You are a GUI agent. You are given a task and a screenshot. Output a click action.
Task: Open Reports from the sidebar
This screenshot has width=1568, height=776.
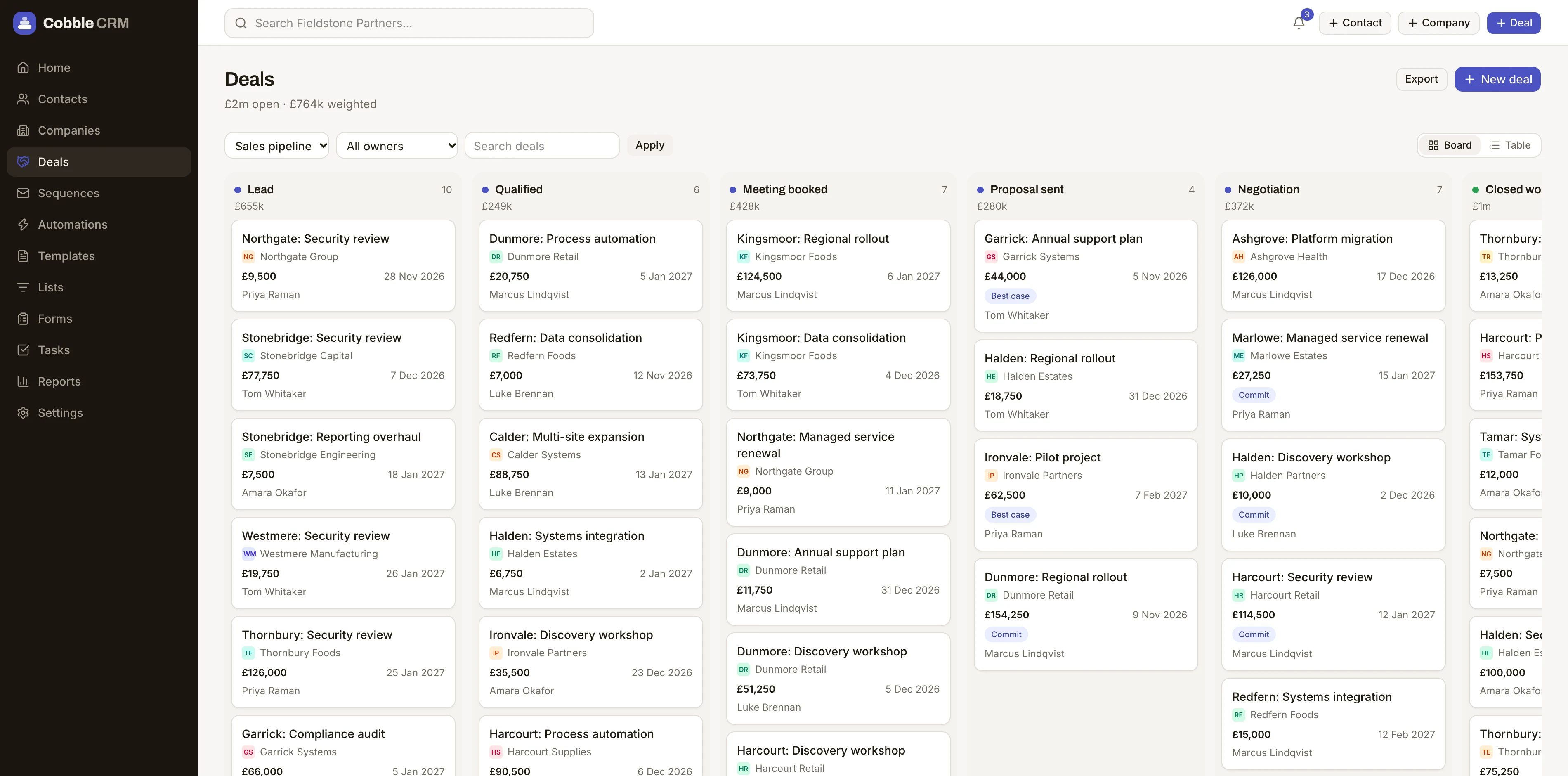coord(99,381)
